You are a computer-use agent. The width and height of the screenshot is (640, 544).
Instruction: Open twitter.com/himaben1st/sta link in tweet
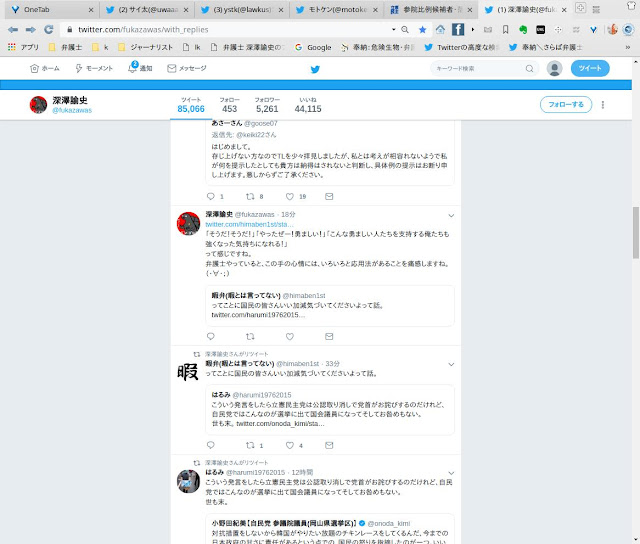point(249,224)
